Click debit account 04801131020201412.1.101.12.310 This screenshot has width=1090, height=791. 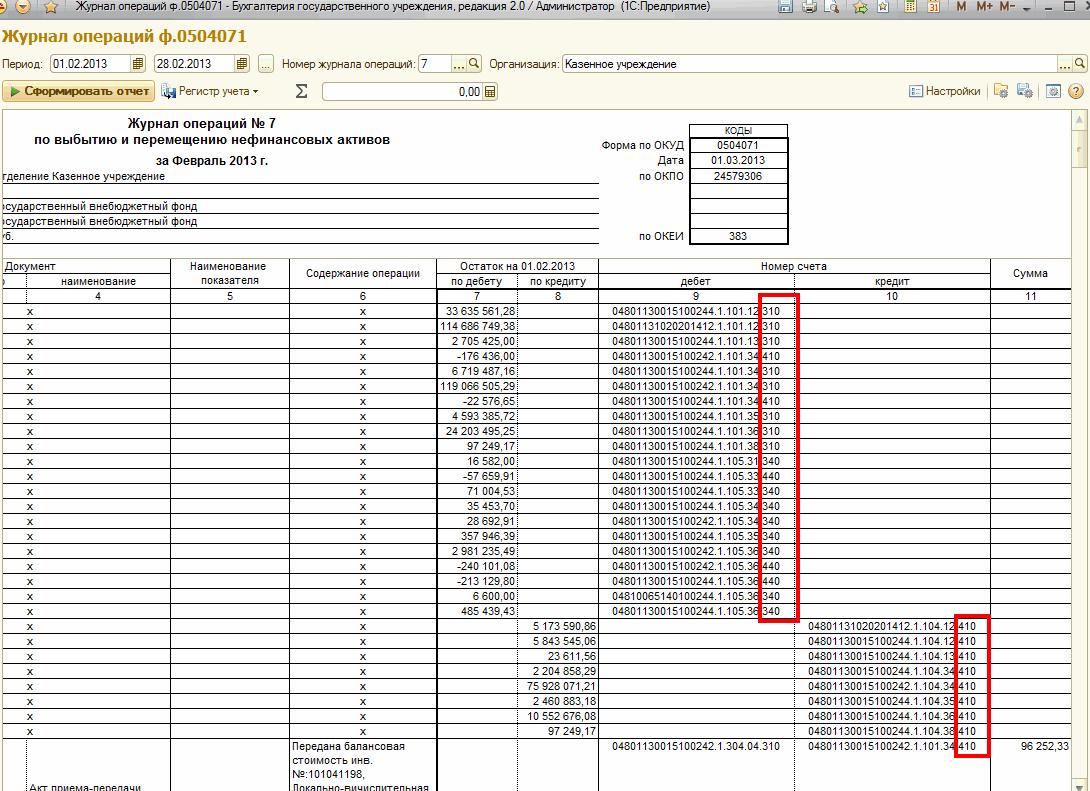pos(696,327)
